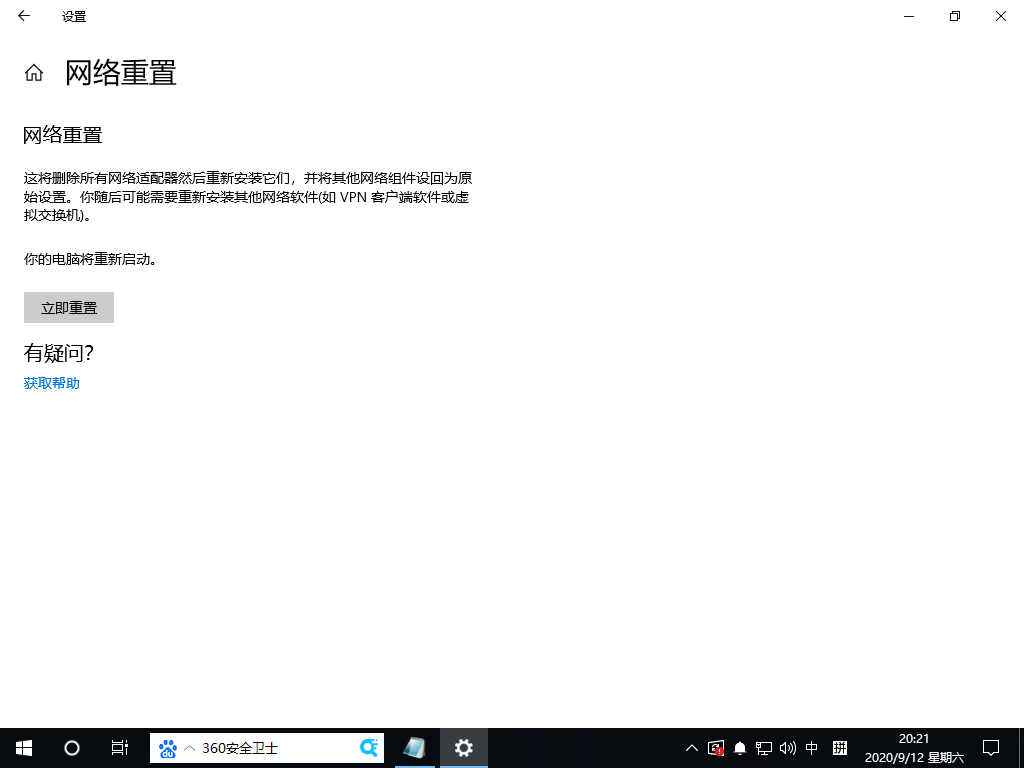Open 360安全卫士 from the system tray

point(715,747)
